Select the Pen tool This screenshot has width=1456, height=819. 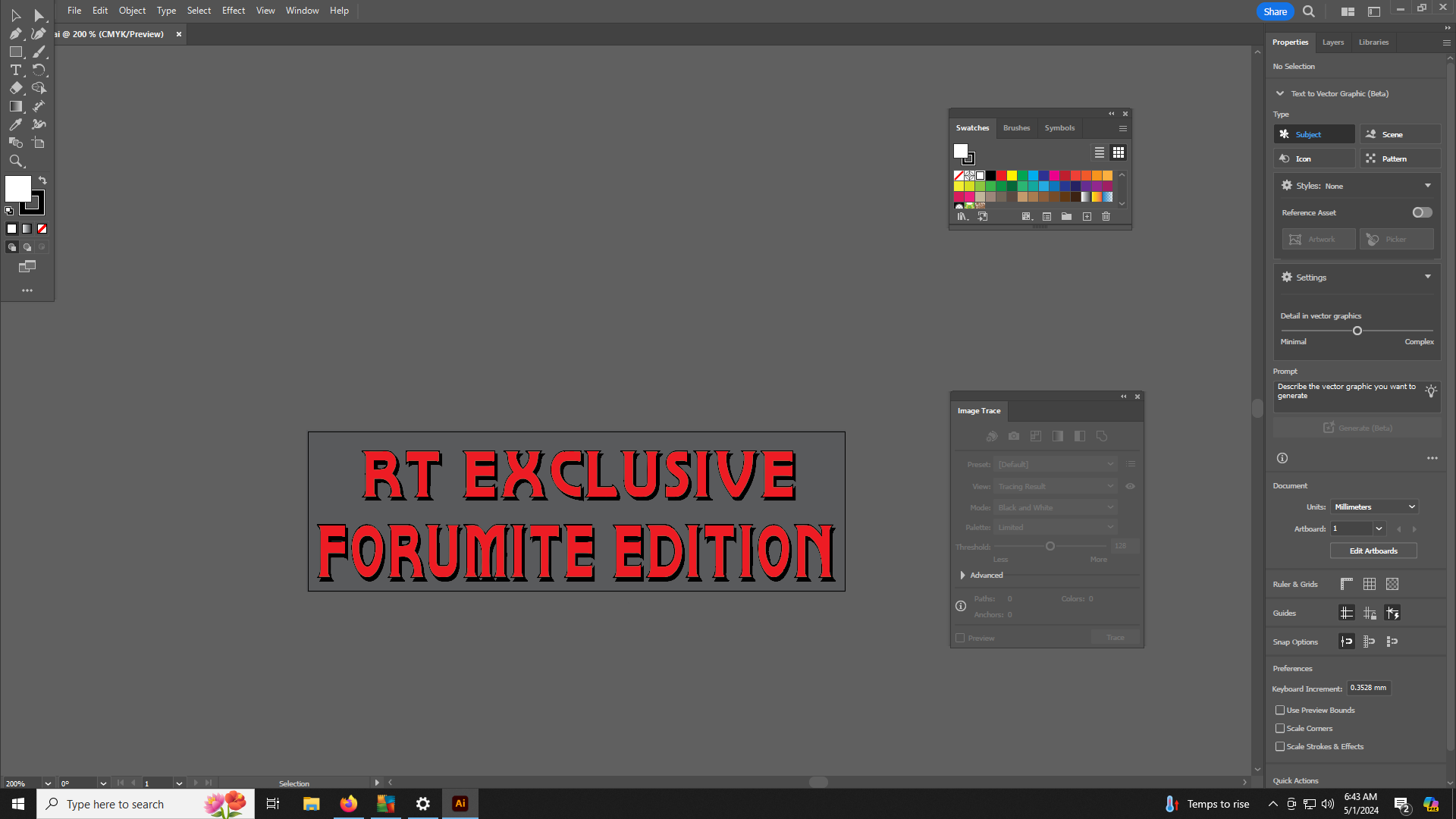point(15,33)
